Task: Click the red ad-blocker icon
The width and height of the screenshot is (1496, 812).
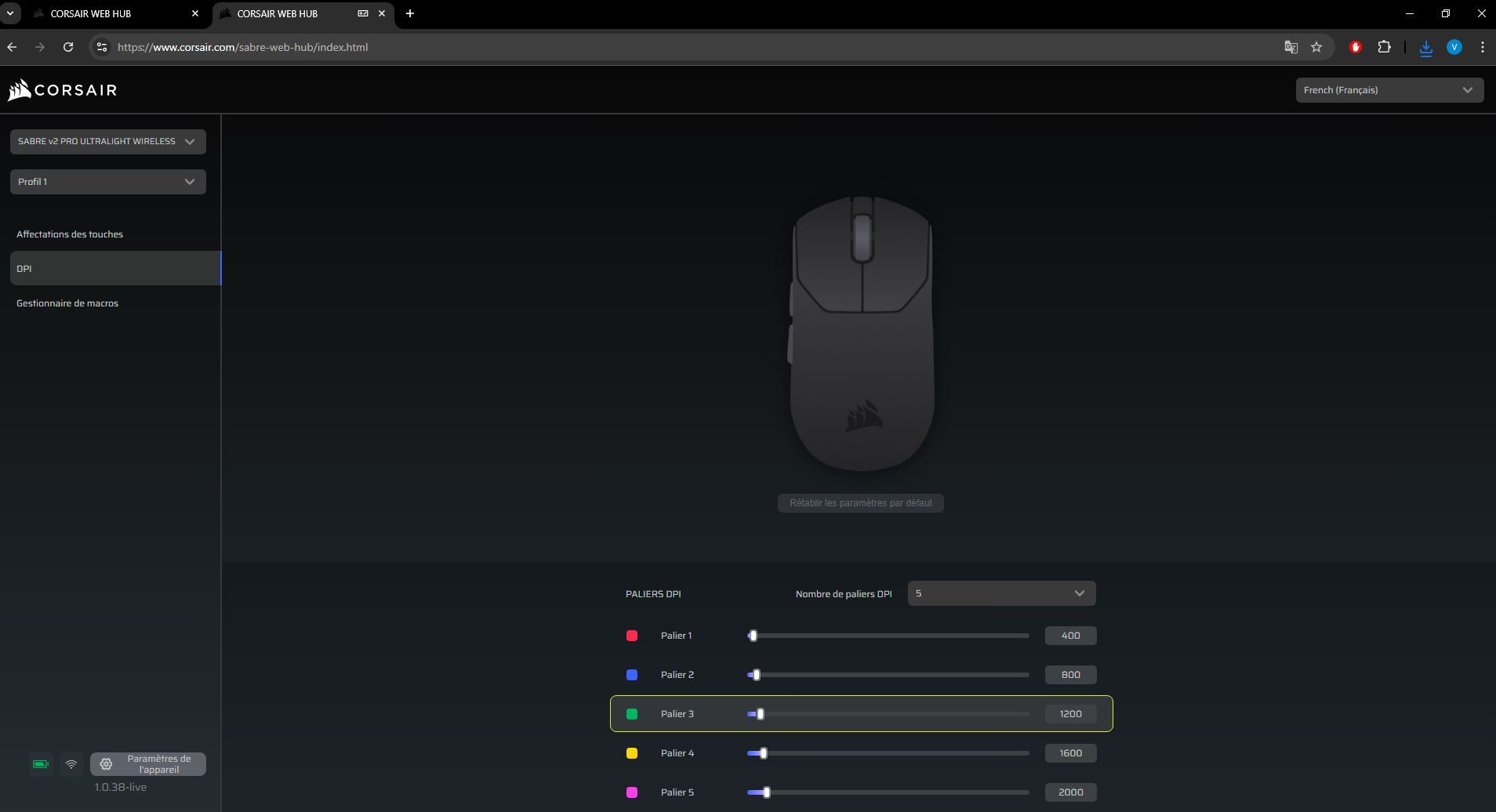Action: [1356, 47]
